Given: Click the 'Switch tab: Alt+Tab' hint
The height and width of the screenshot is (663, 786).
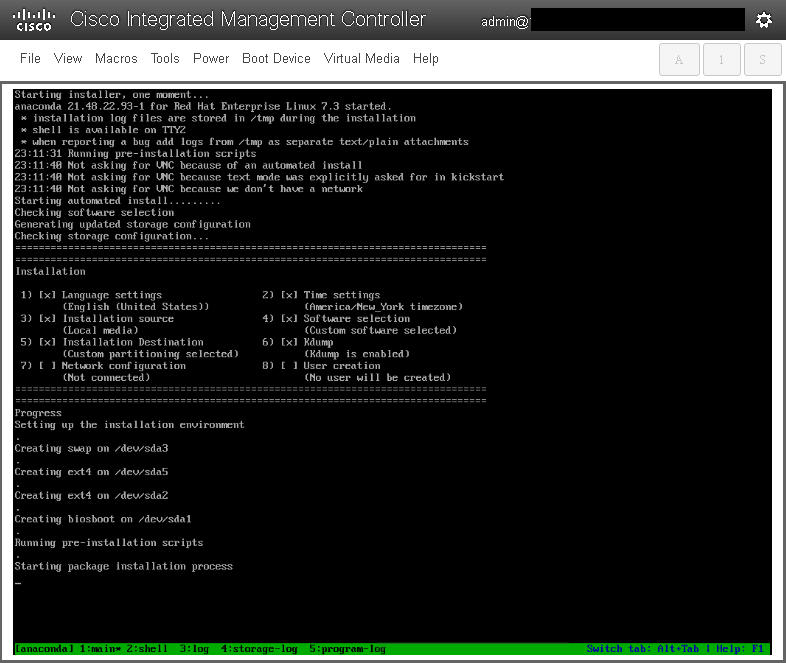Looking at the screenshot, I should [643, 648].
